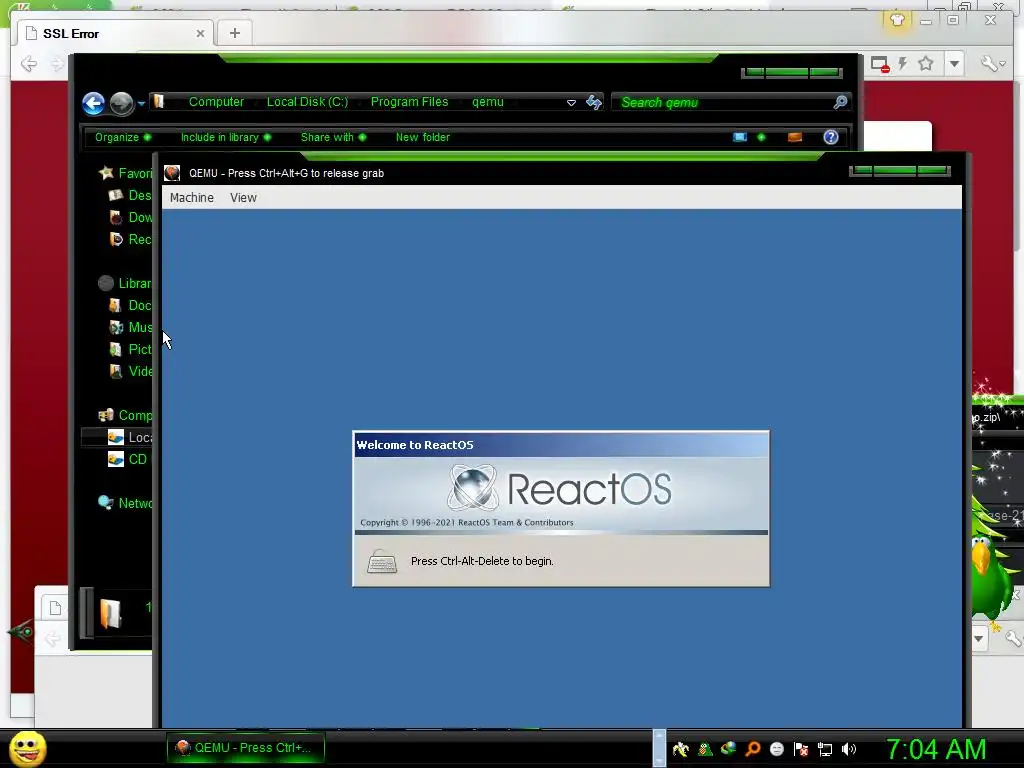This screenshot has height=768, width=1024.
Task: Click orange magnifier tray icon
Action: pyautogui.click(x=752, y=749)
